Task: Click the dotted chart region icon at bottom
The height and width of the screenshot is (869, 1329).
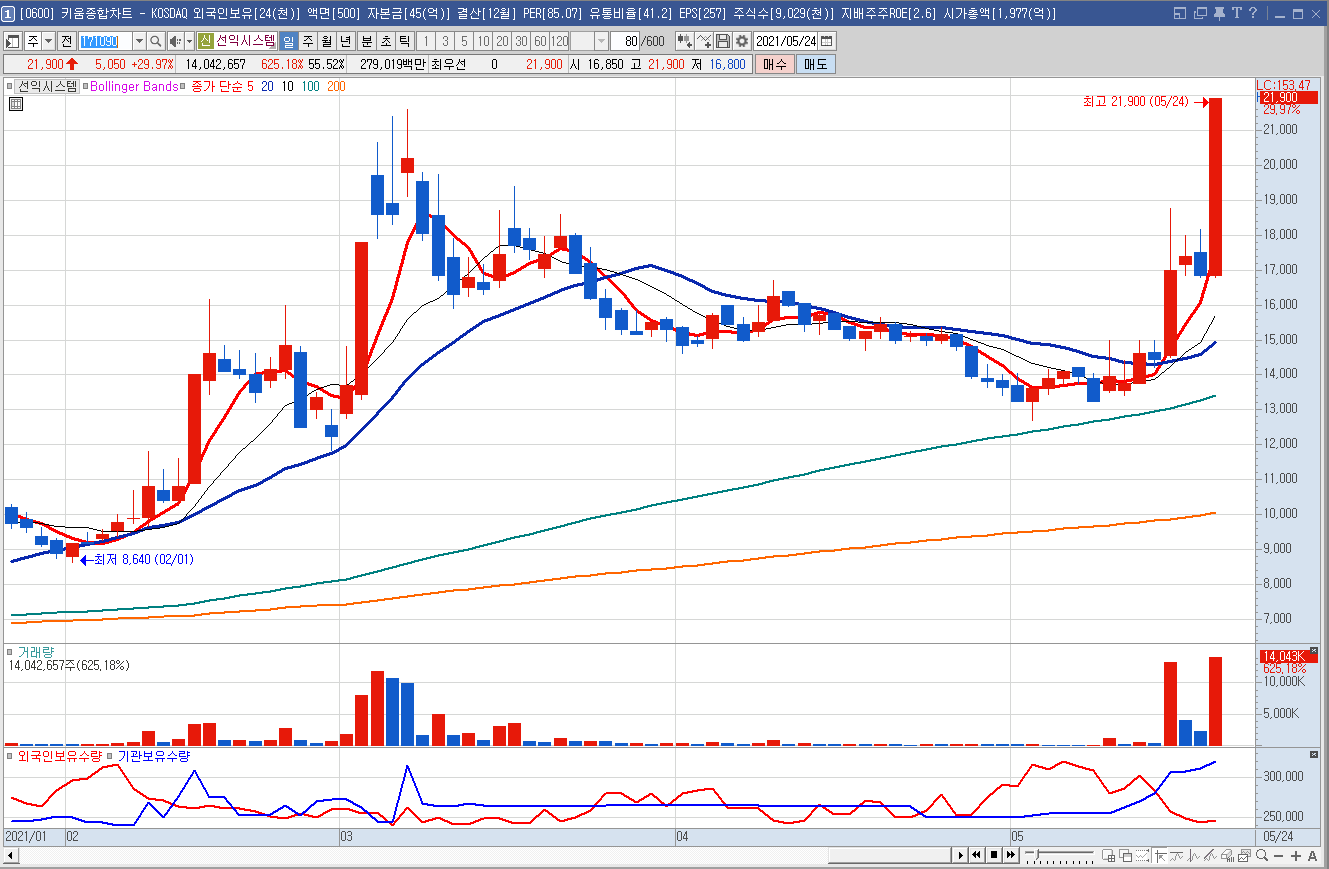Action: click(1142, 855)
